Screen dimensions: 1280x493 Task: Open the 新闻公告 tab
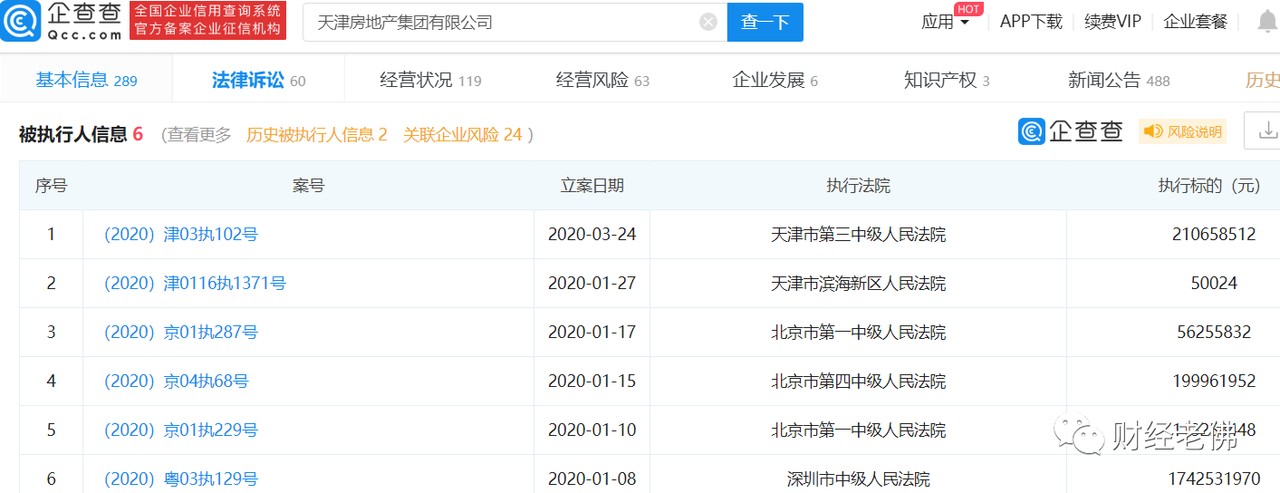(x=1119, y=80)
